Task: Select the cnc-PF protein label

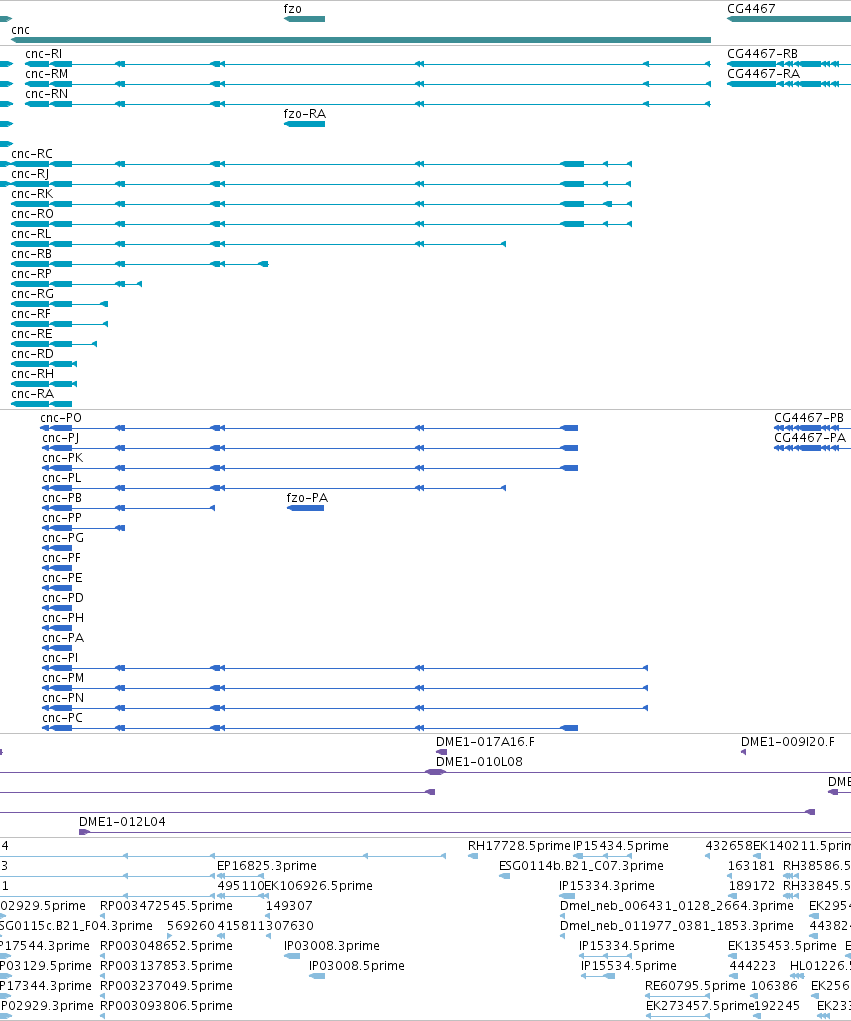Action: point(61,558)
